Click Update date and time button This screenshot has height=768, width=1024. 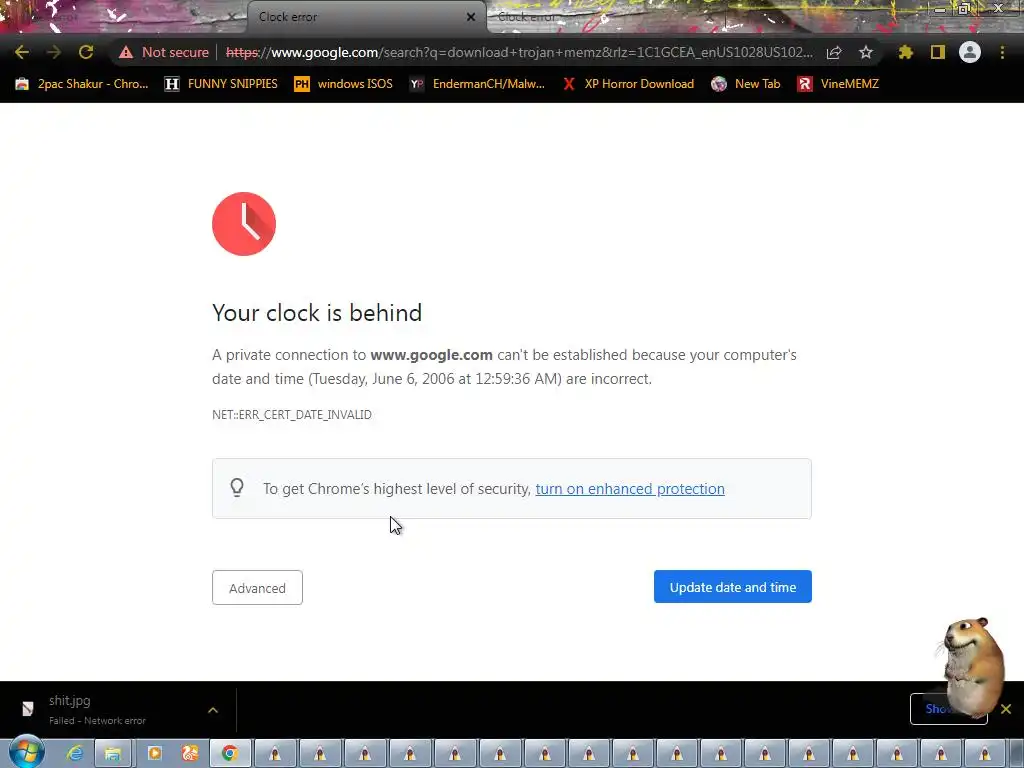[x=733, y=587]
